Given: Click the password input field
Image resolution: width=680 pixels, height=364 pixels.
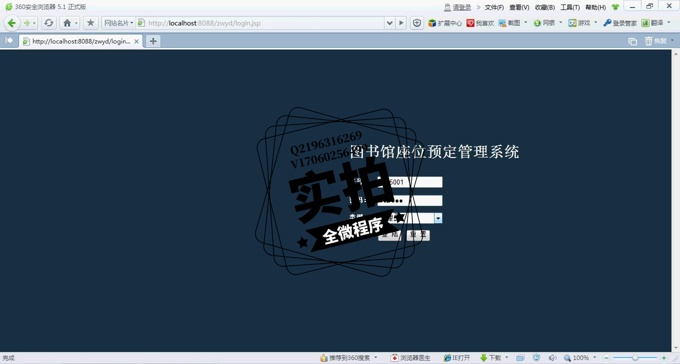Looking at the screenshot, I should pos(410,200).
